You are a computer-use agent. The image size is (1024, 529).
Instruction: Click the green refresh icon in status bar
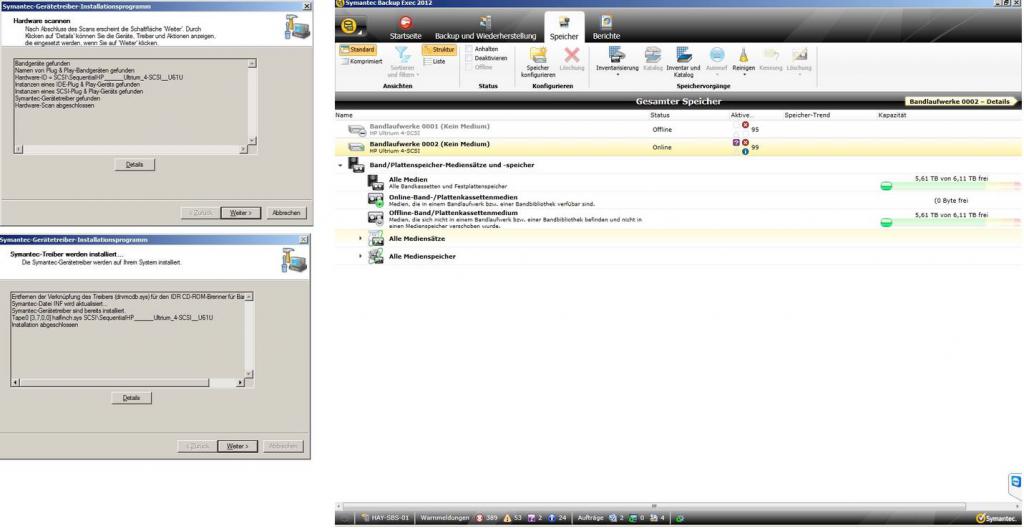click(680, 518)
